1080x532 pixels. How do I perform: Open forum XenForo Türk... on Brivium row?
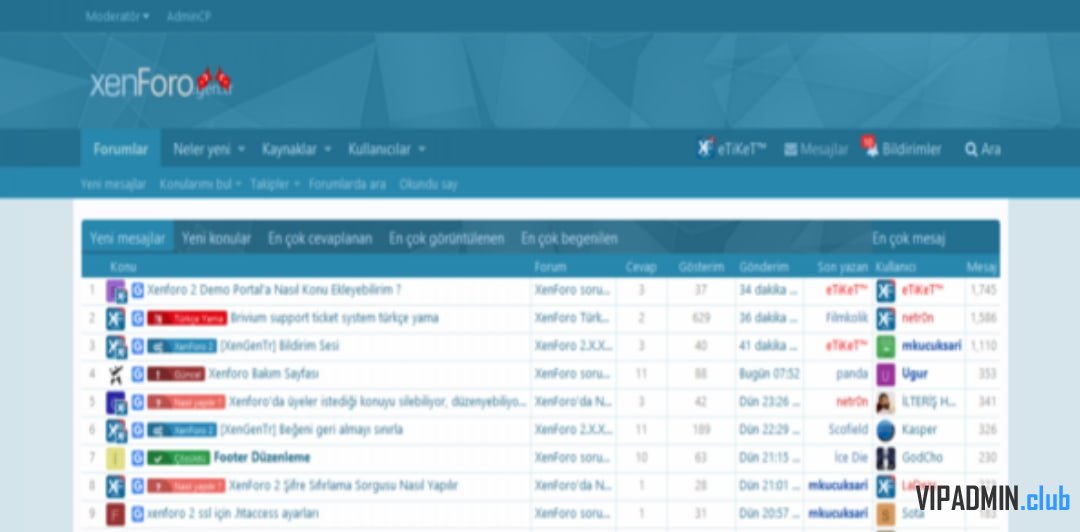573,318
